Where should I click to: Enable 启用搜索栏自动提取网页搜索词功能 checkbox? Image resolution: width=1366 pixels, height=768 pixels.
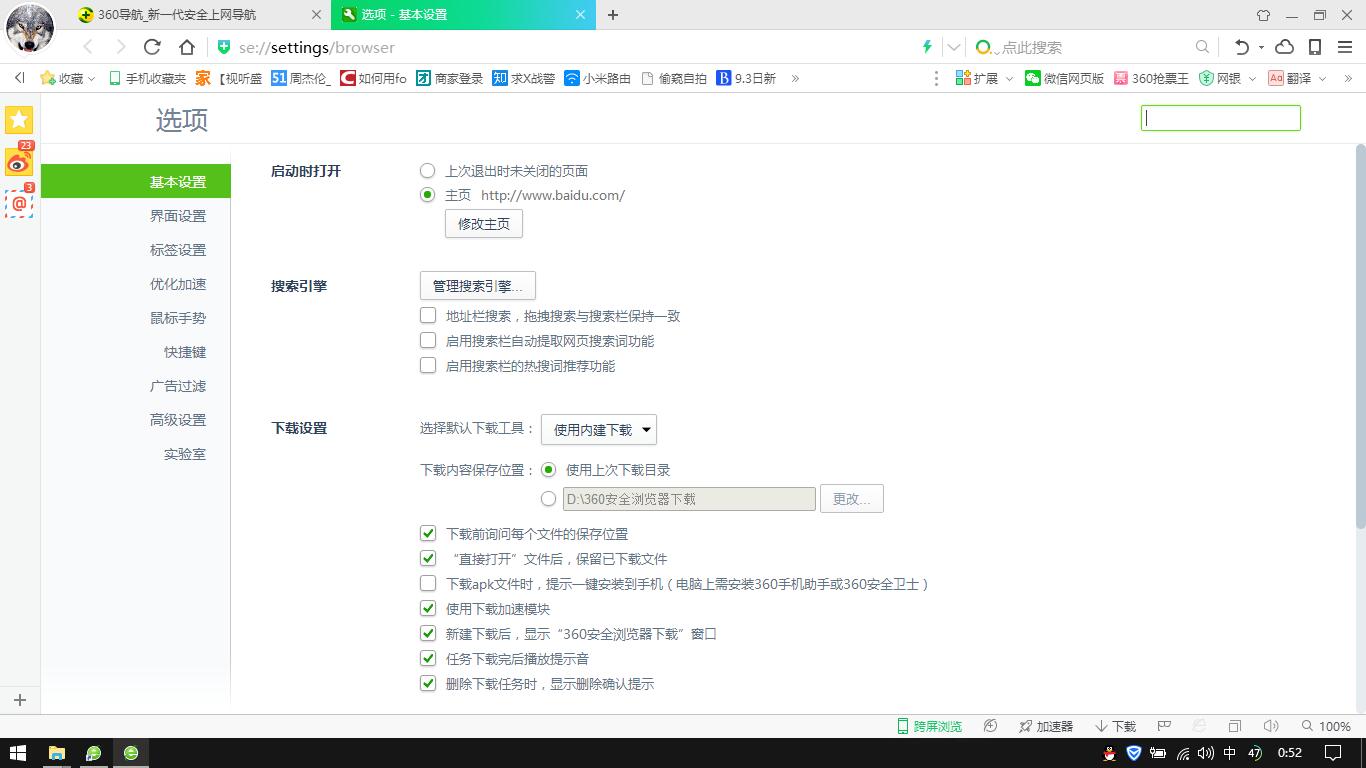[428, 341]
